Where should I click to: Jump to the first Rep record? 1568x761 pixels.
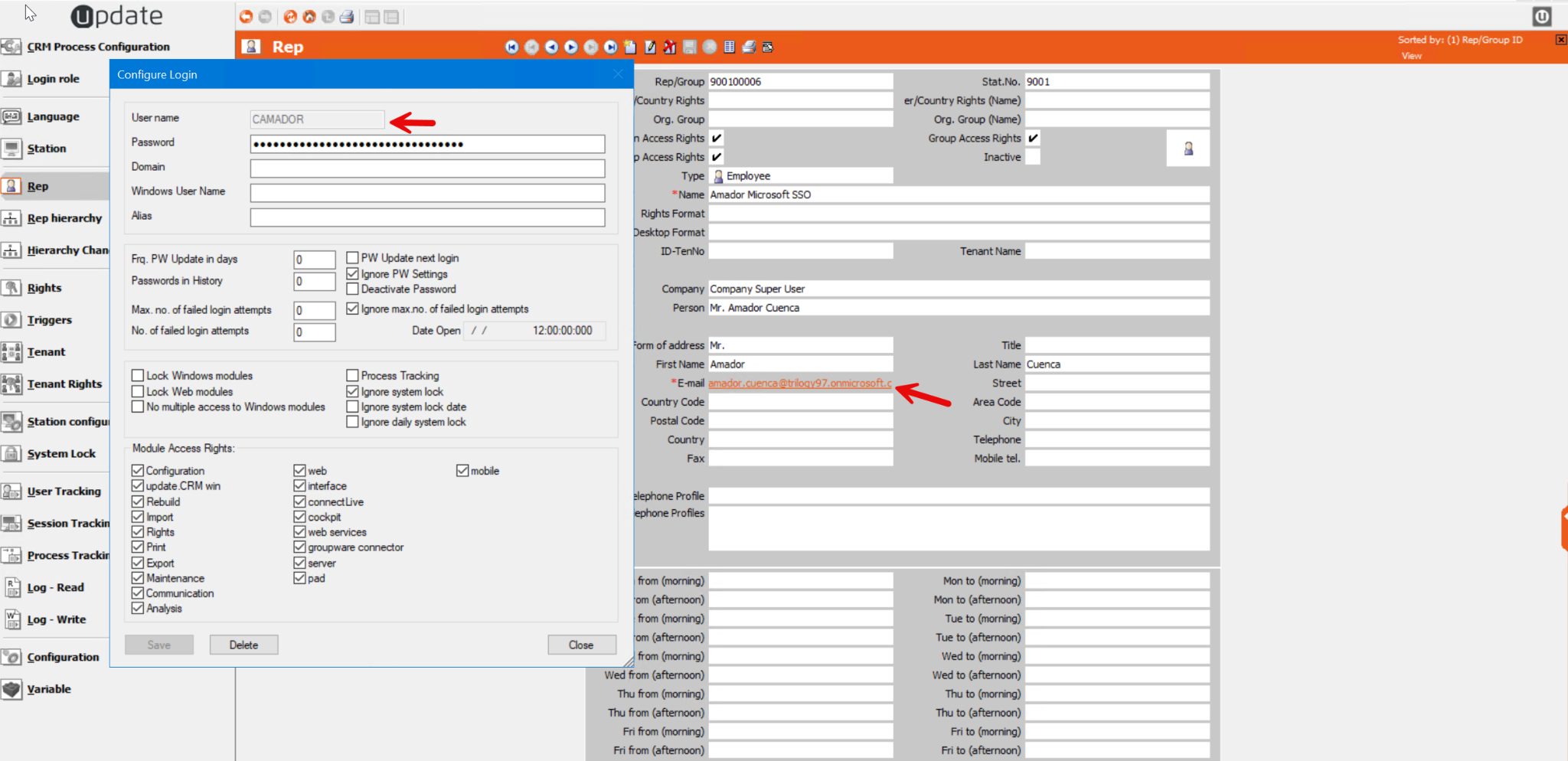point(511,47)
